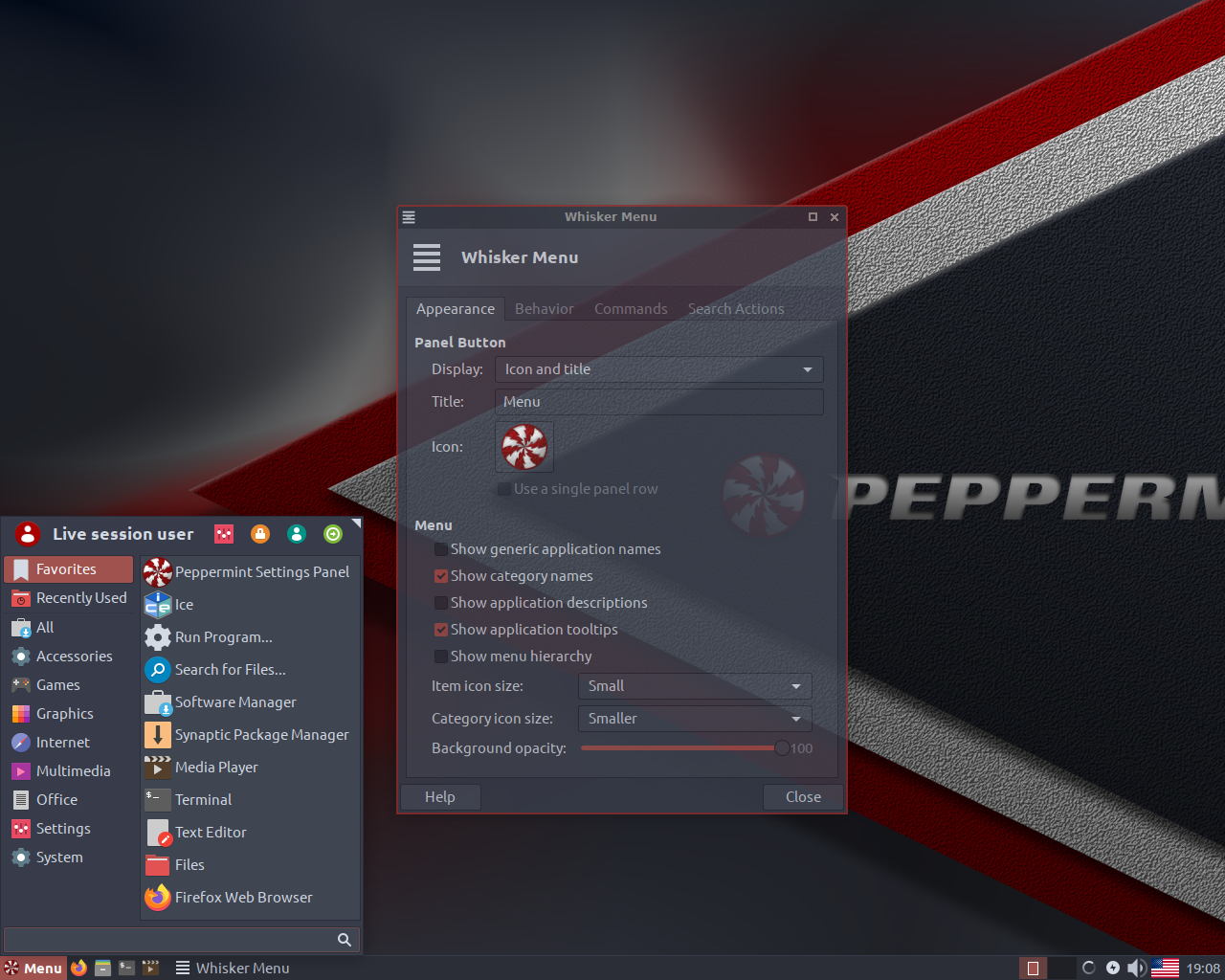This screenshot has height=980, width=1225.
Task: Click the peppermint icon chooser button
Action: pyautogui.click(x=524, y=447)
